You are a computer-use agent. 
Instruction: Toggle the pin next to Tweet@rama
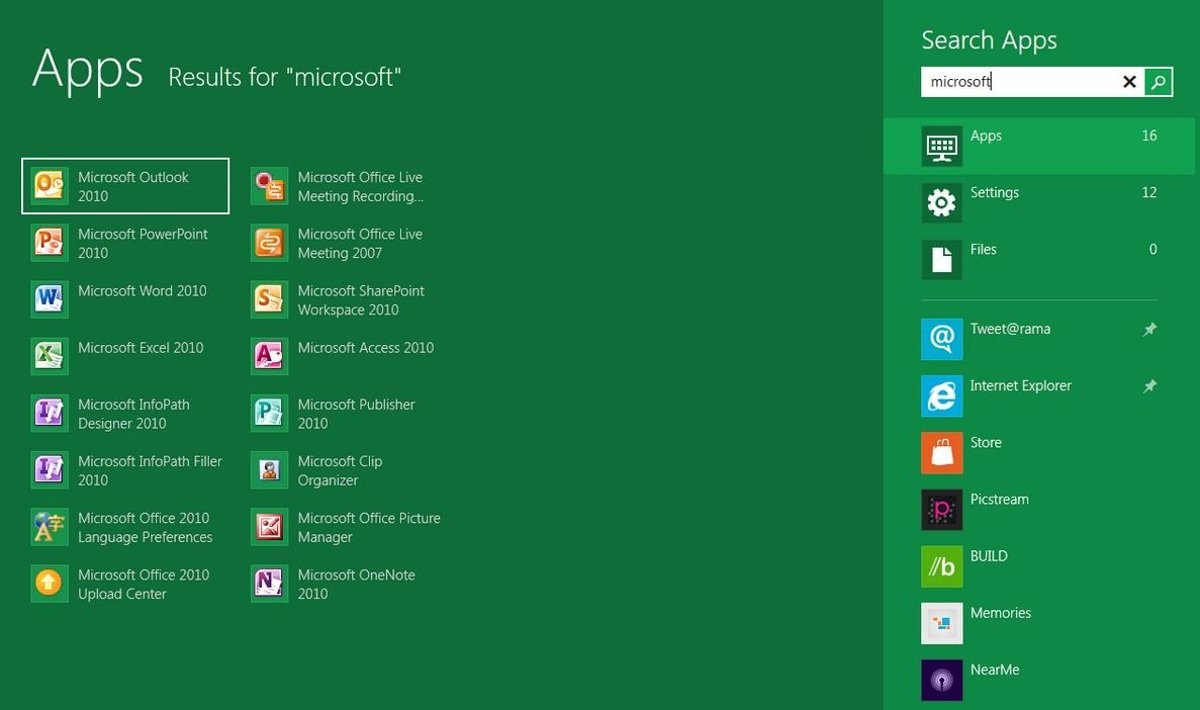(1150, 329)
